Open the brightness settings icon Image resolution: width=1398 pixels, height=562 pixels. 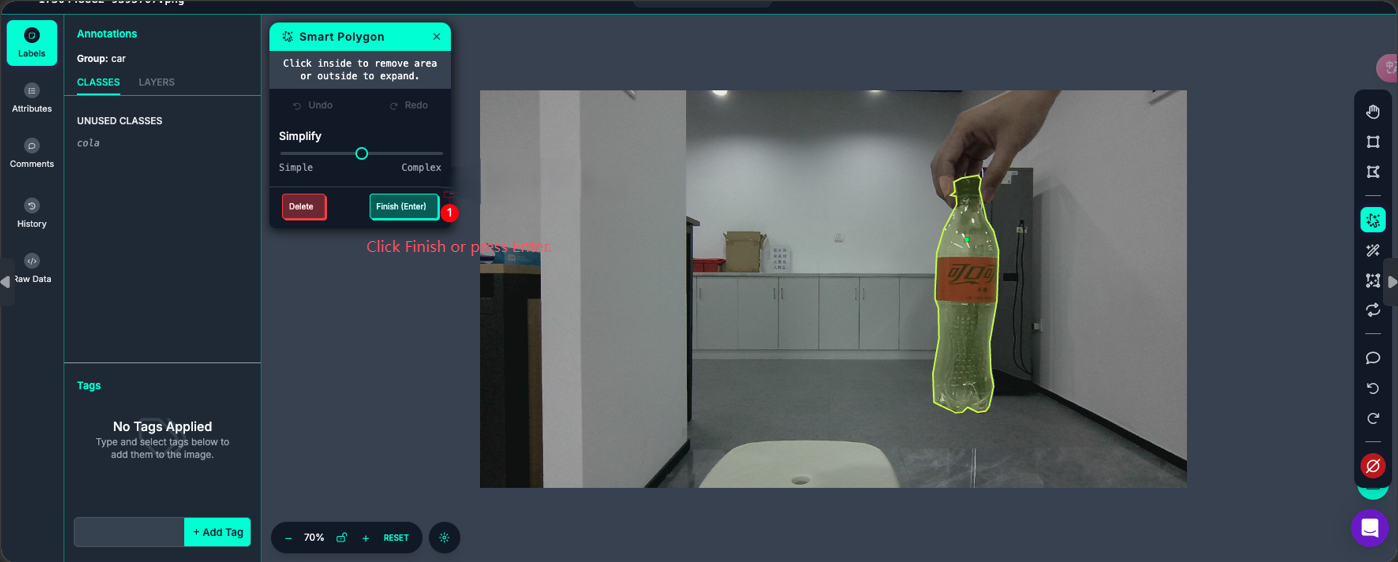pos(445,538)
